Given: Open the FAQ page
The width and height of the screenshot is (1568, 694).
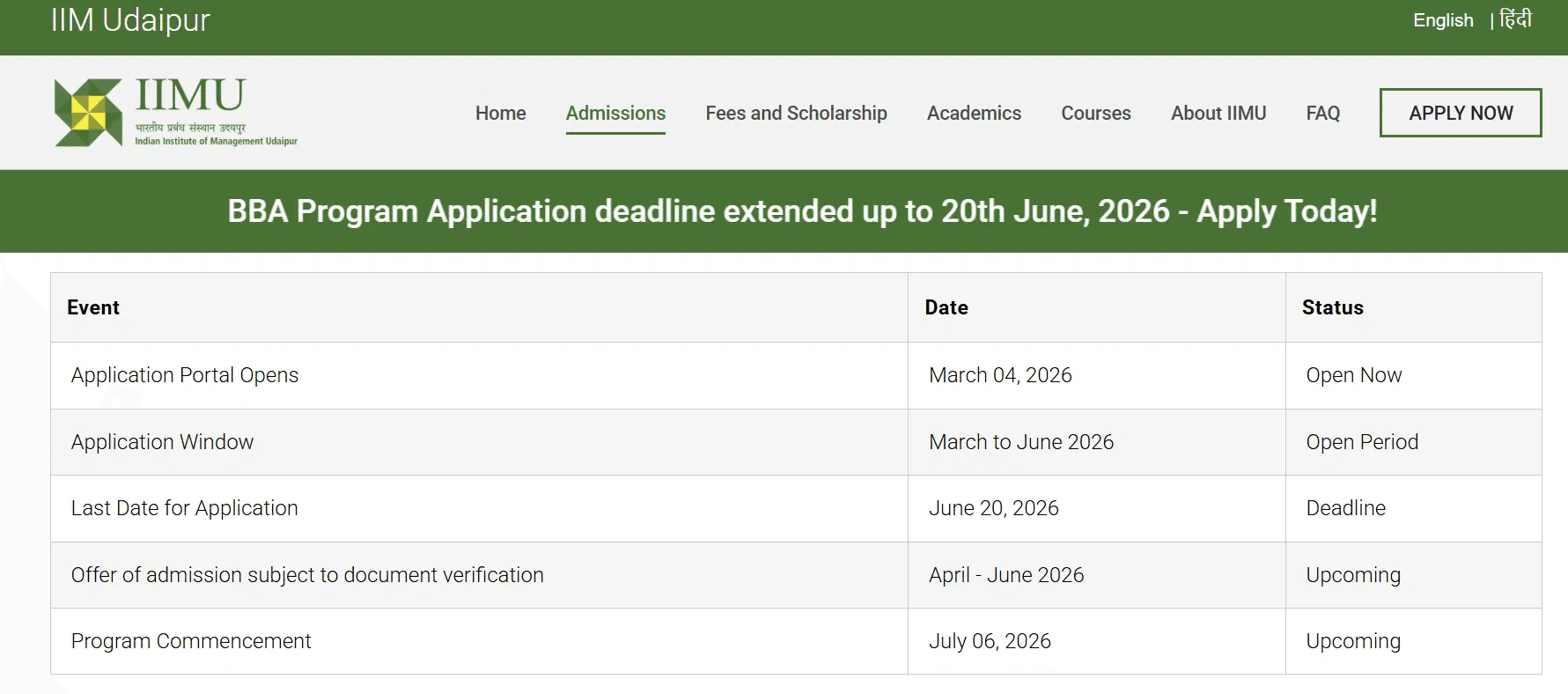Looking at the screenshot, I should point(1322,113).
